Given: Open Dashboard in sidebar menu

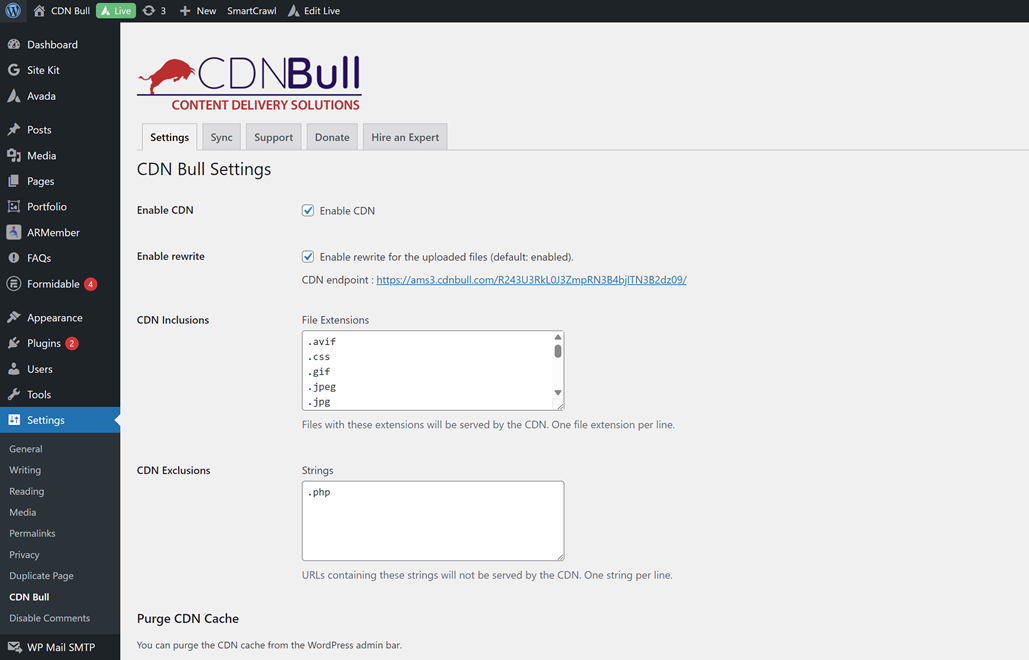Looking at the screenshot, I should point(52,45).
